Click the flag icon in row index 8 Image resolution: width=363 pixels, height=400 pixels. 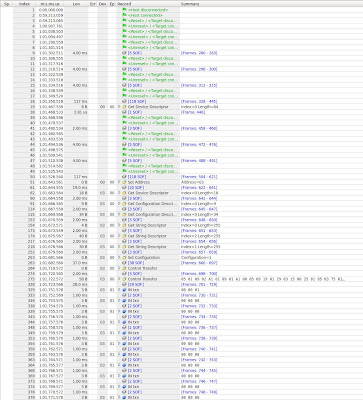124,48
